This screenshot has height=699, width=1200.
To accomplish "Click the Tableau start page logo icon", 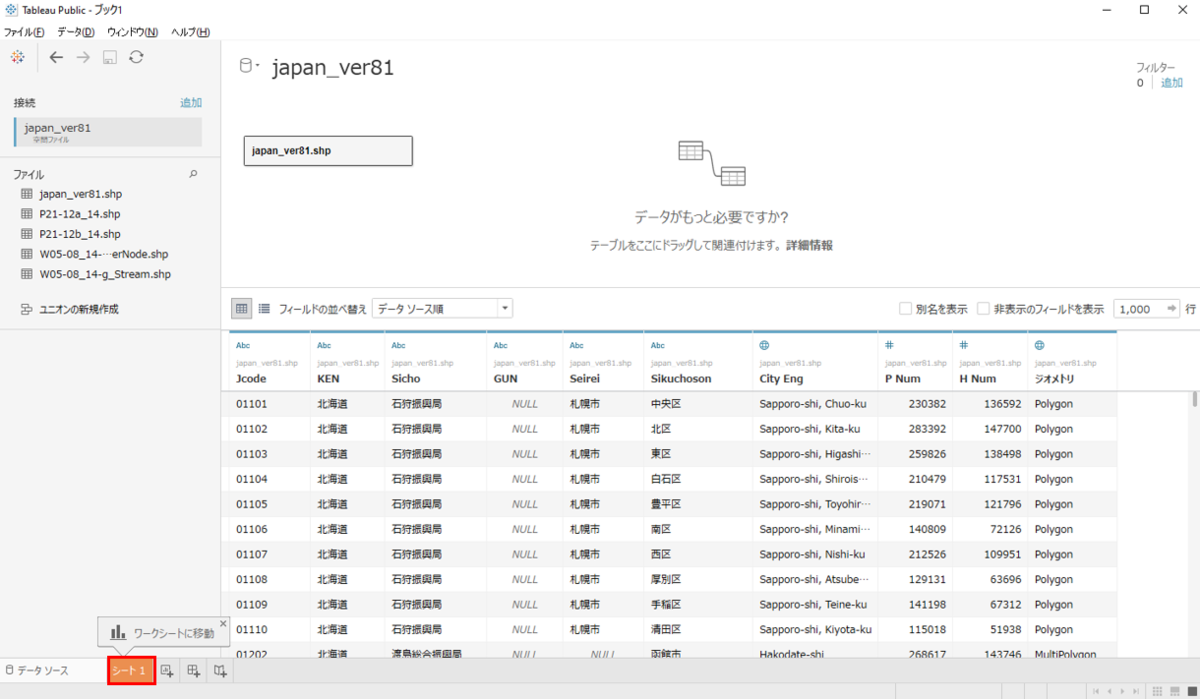I will (x=17, y=57).
